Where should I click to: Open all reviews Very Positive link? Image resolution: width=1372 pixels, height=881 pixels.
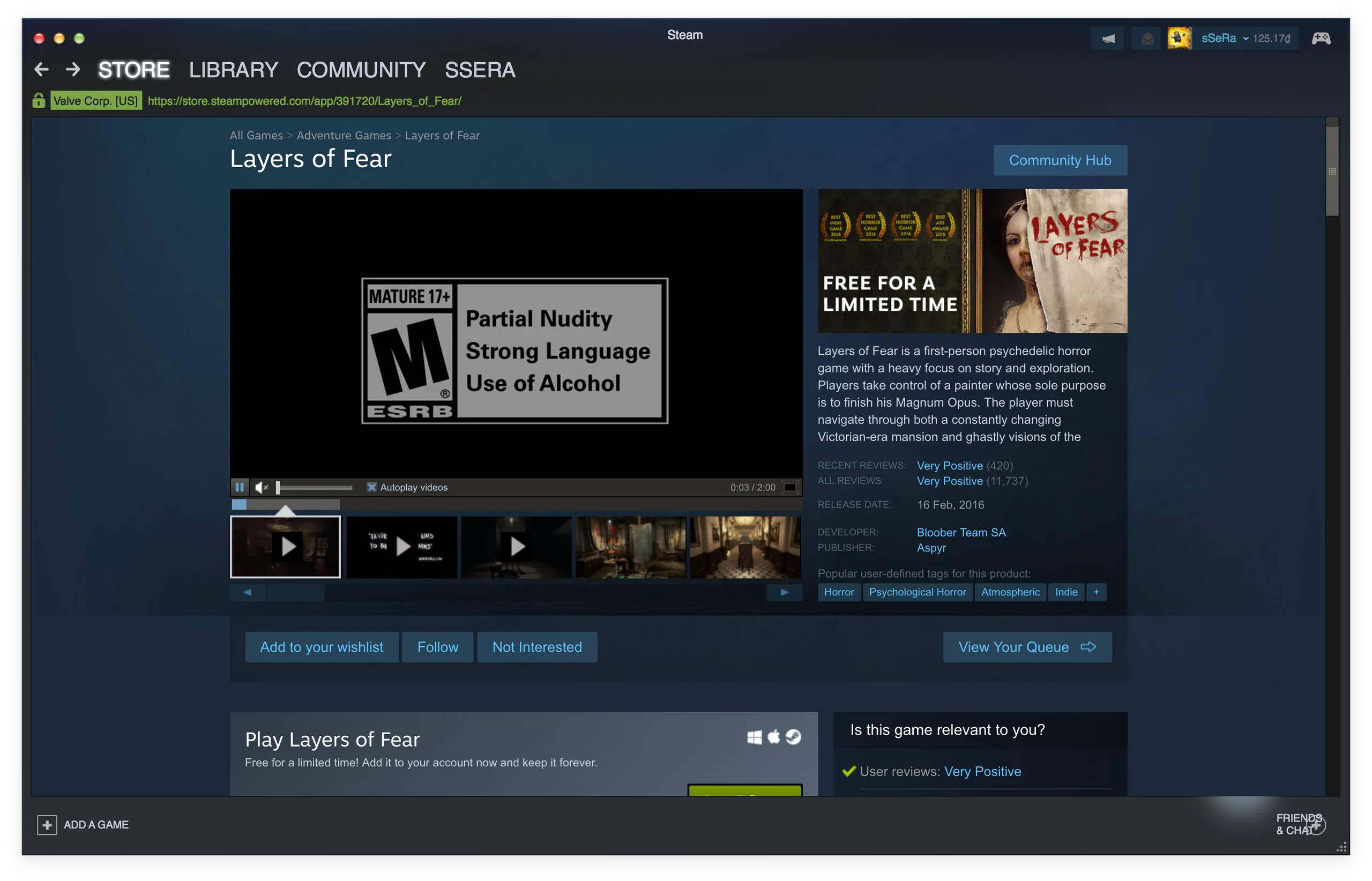(x=950, y=481)
